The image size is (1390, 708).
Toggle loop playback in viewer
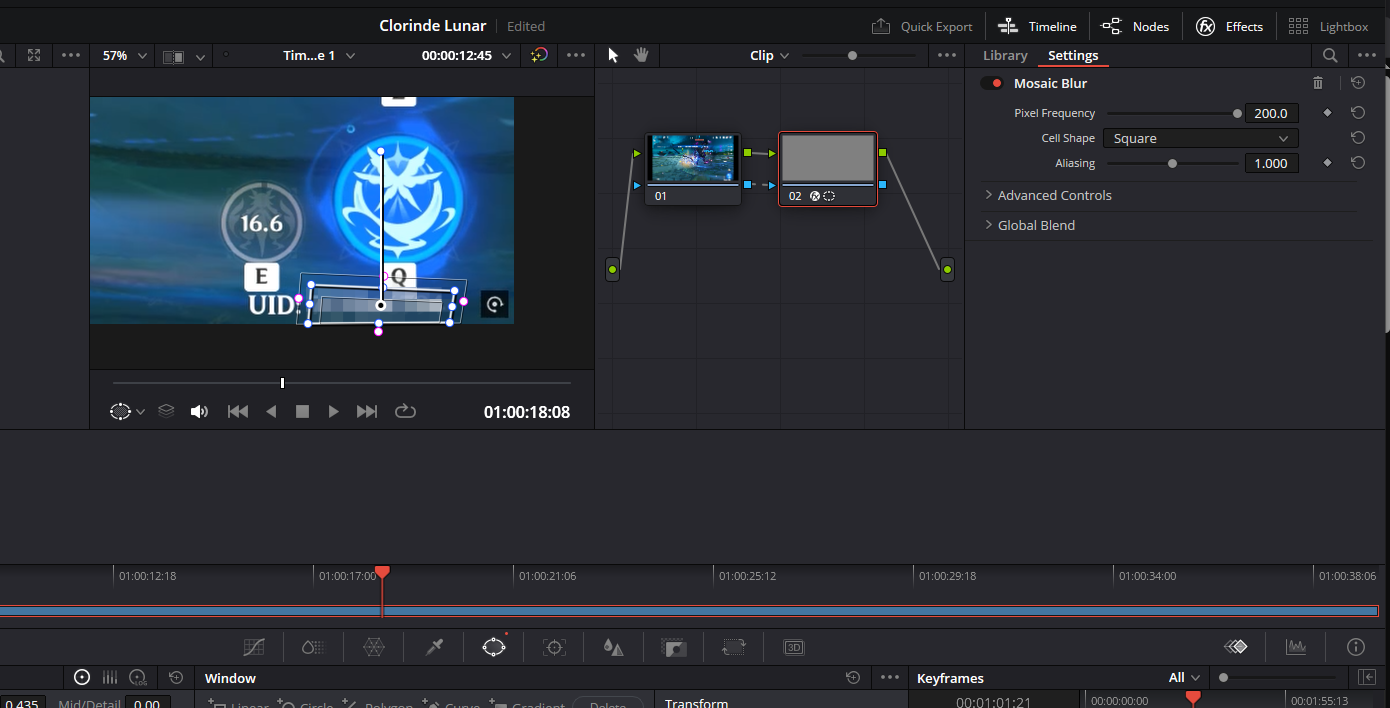click(405, 411)
